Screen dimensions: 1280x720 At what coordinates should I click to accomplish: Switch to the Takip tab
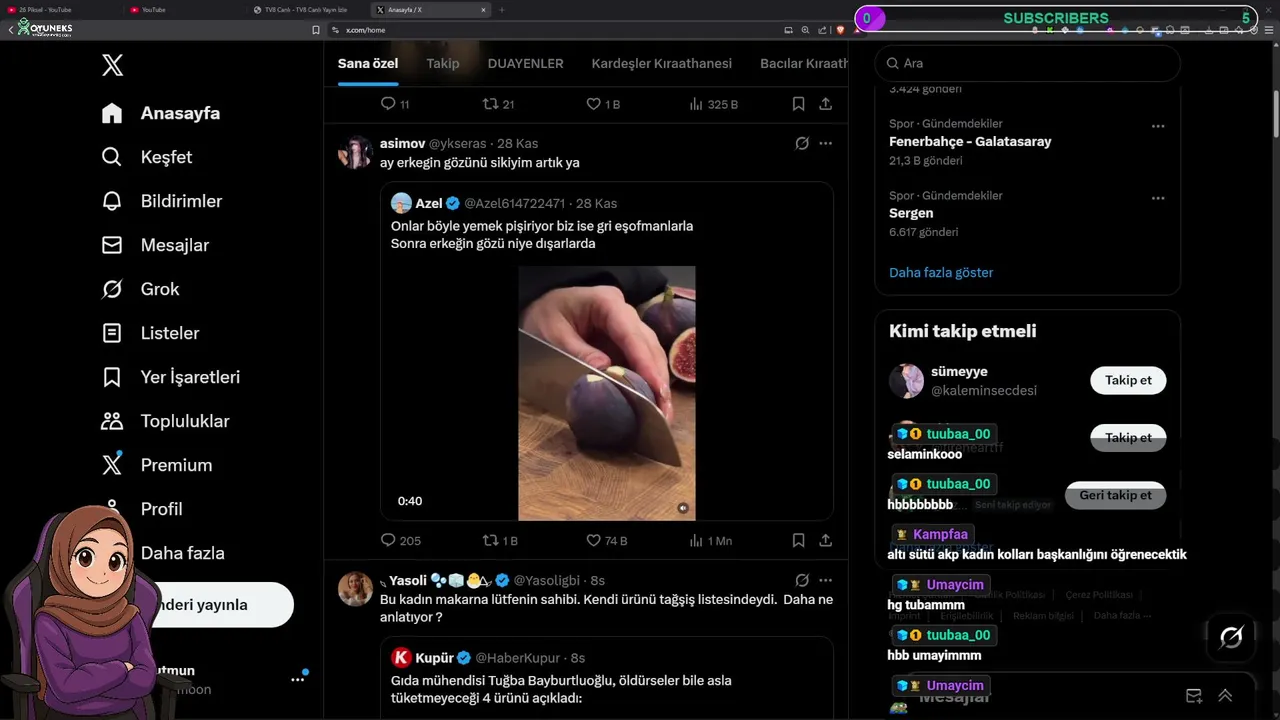pyautogui.click(x=443, y=63)
